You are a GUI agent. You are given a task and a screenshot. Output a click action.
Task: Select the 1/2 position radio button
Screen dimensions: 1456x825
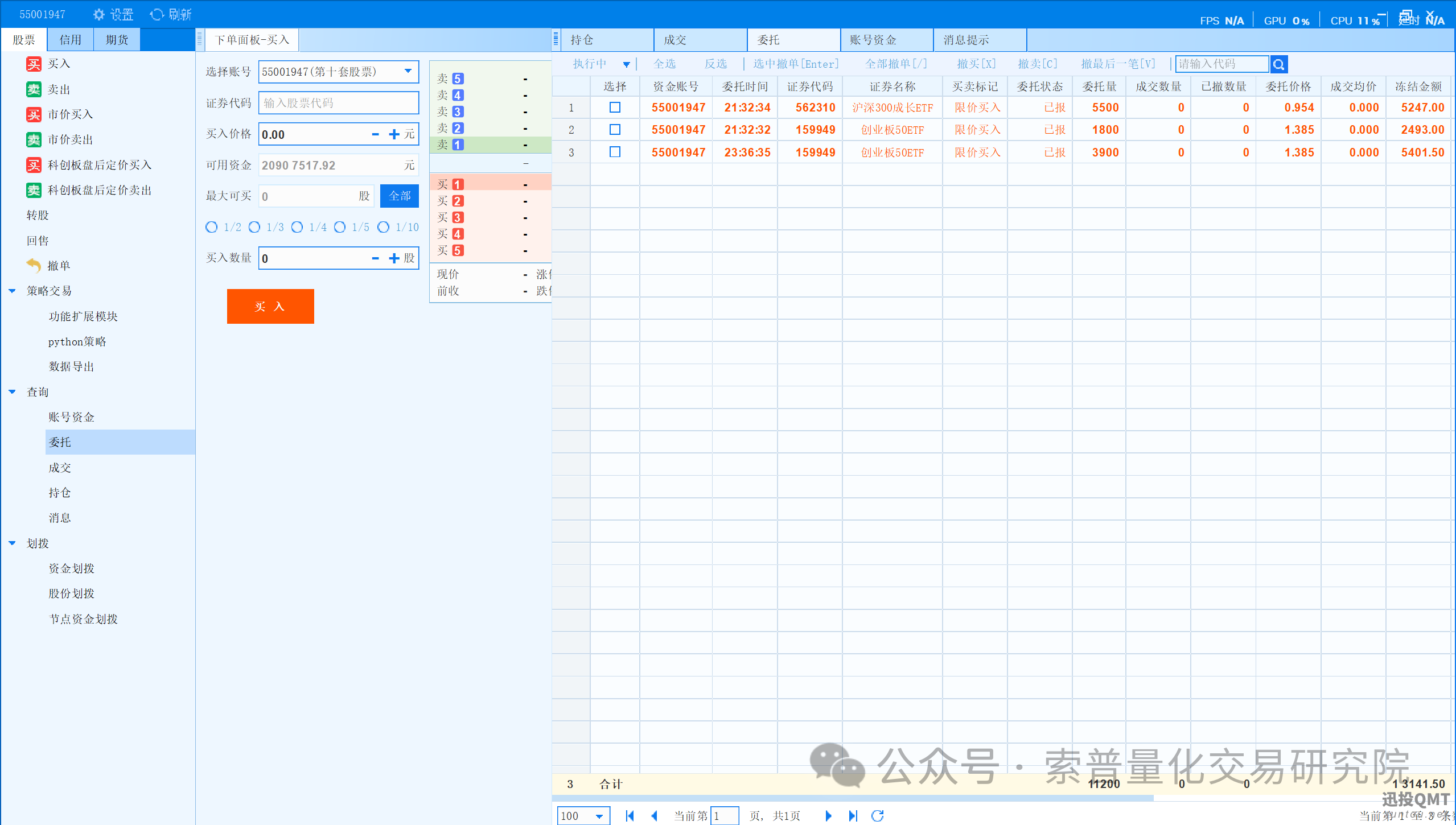click(x=211, y=227)
